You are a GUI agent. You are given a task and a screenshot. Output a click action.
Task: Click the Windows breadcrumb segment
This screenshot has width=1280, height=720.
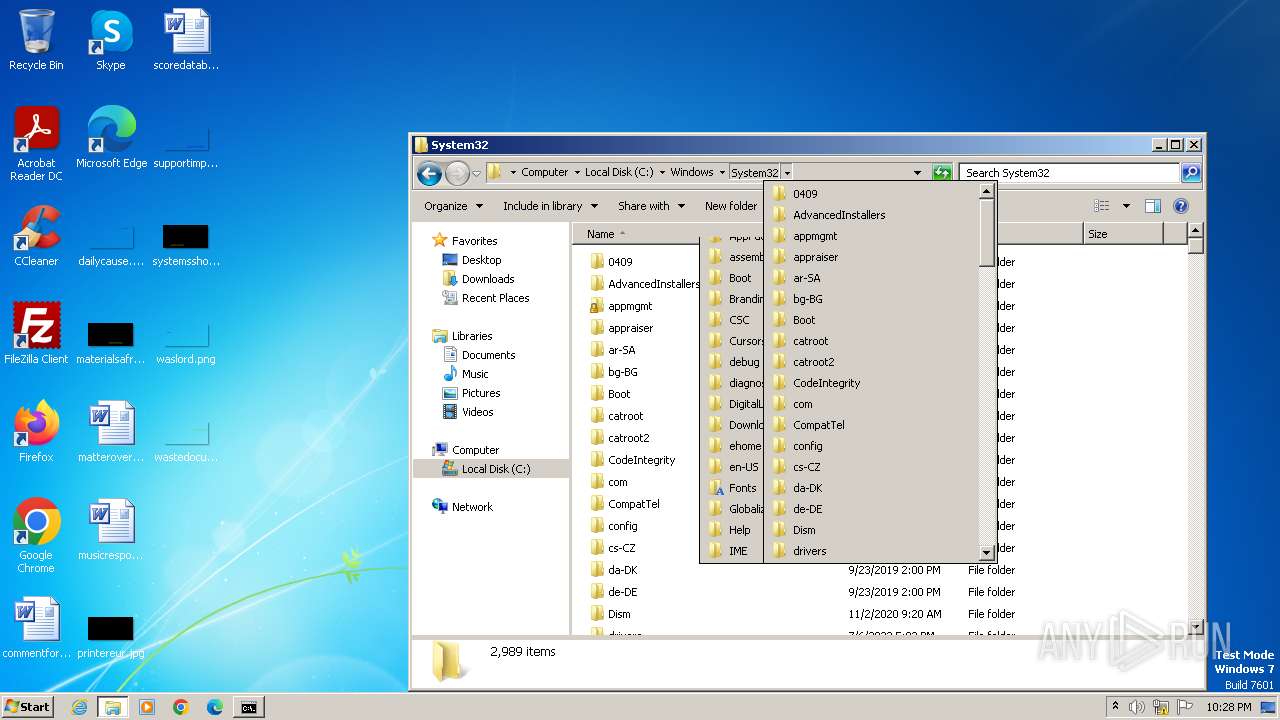click(692, 173)
